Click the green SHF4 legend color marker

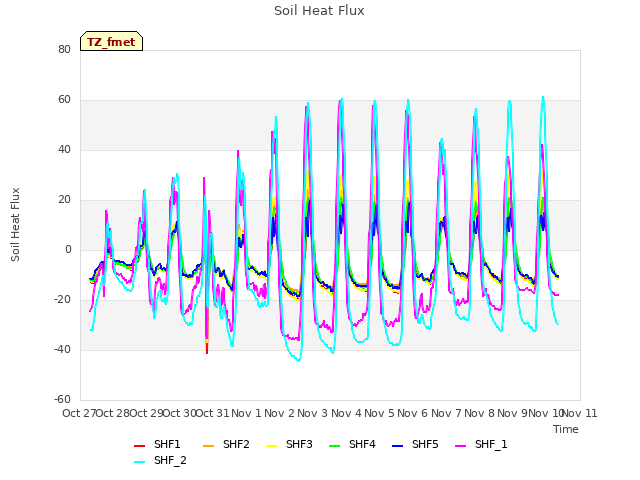coord(335,446)
